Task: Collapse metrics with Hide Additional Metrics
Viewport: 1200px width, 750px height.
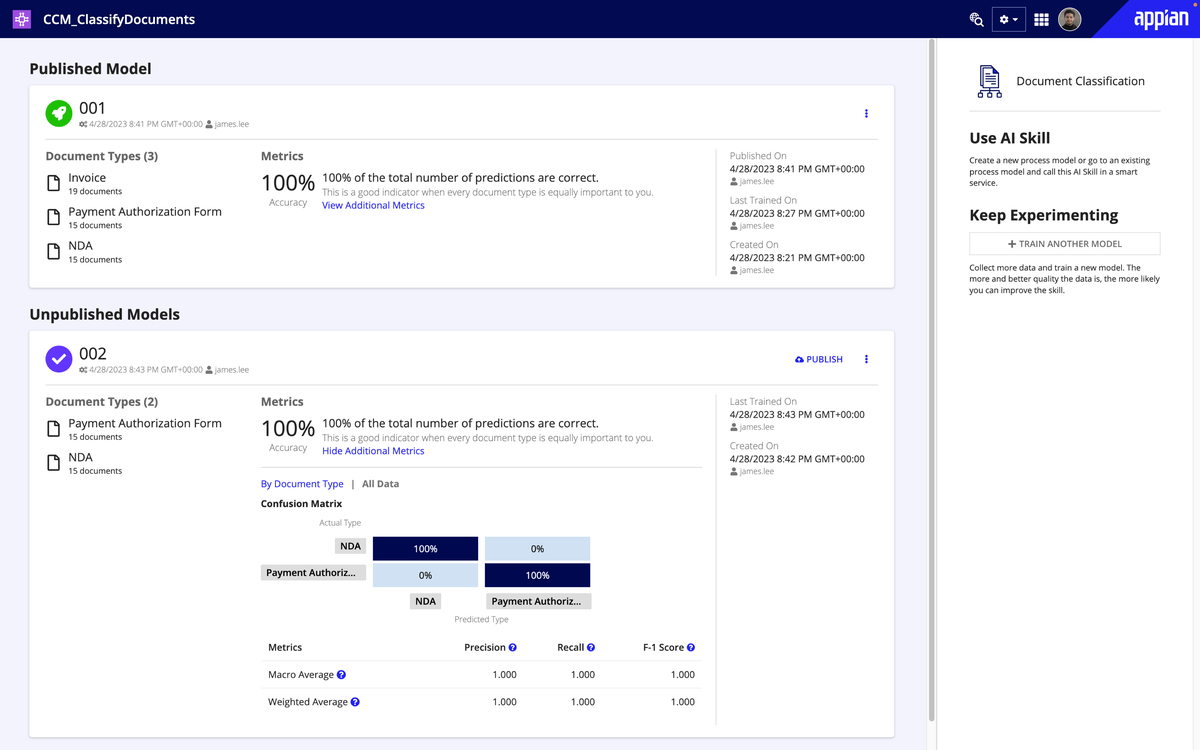Action: pyautogui.click(x=373, y=451)
